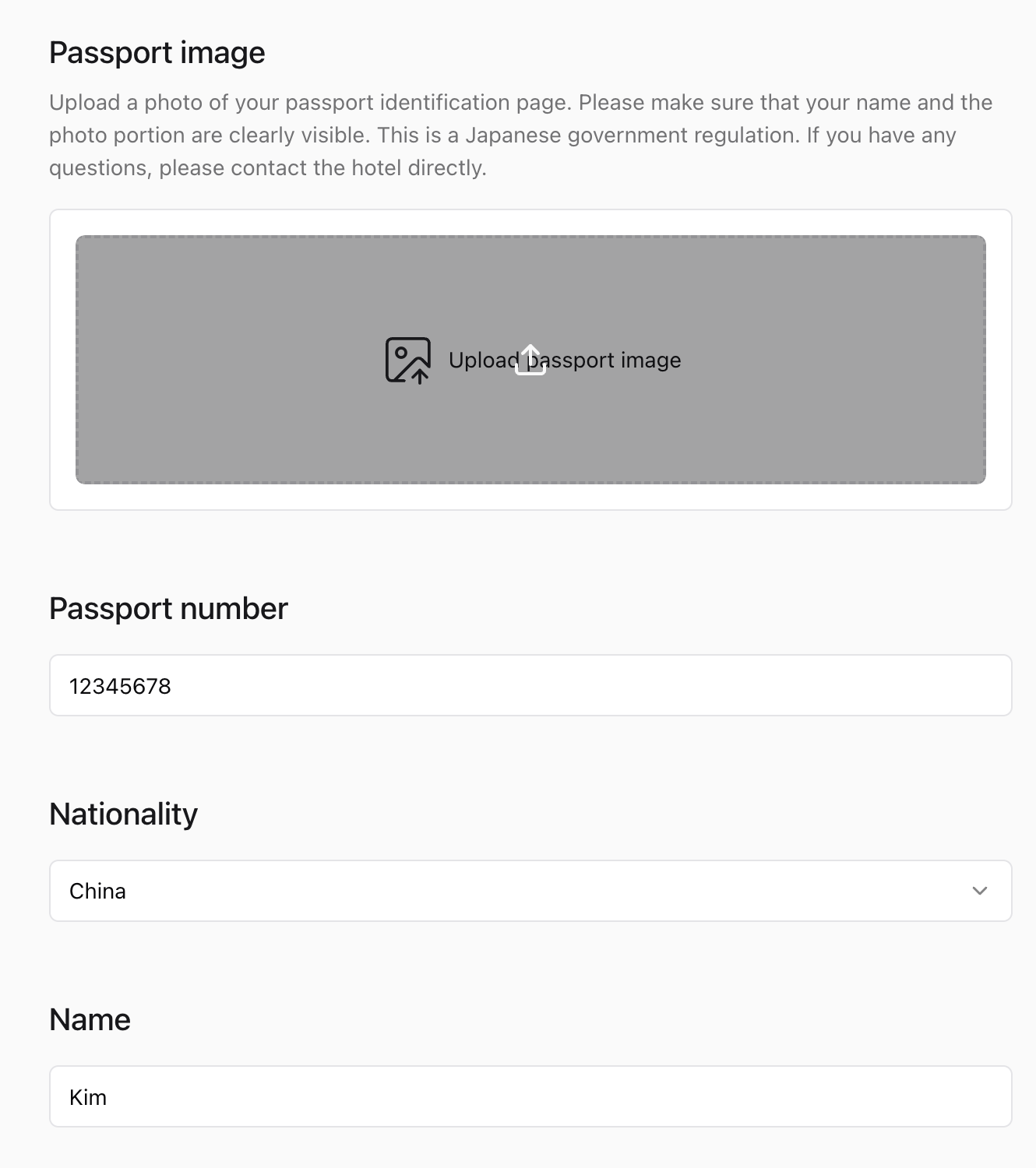Click the 'Nationality' label
Screen dimensions: 1036x1168
[x=123, y=814]
